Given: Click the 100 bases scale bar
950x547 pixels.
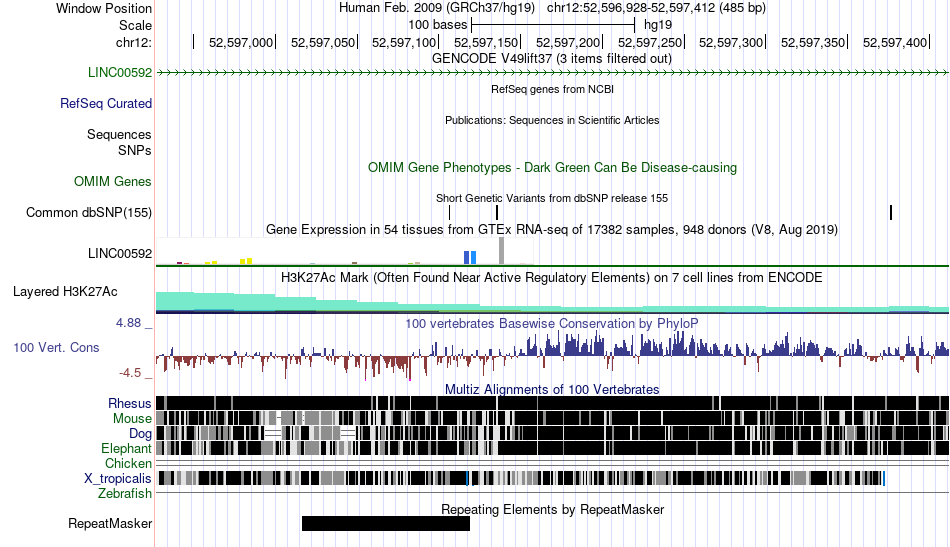Looking at the screenshot, I should point(553,25).
